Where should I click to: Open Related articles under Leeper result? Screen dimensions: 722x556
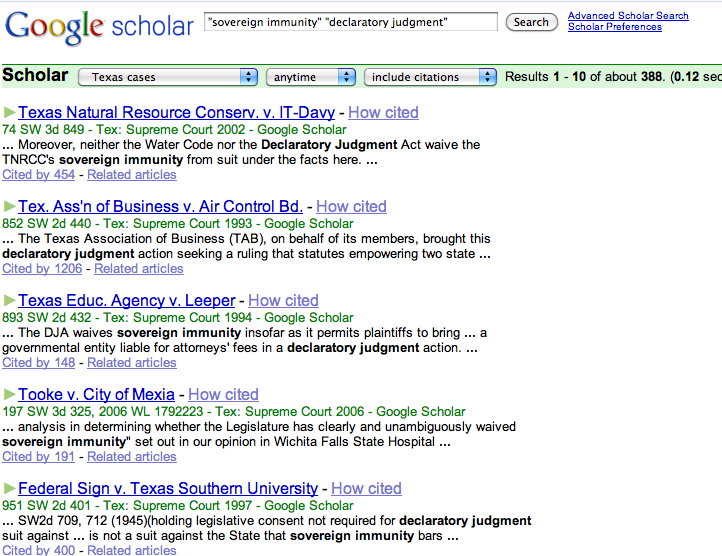tap(132, 363)
